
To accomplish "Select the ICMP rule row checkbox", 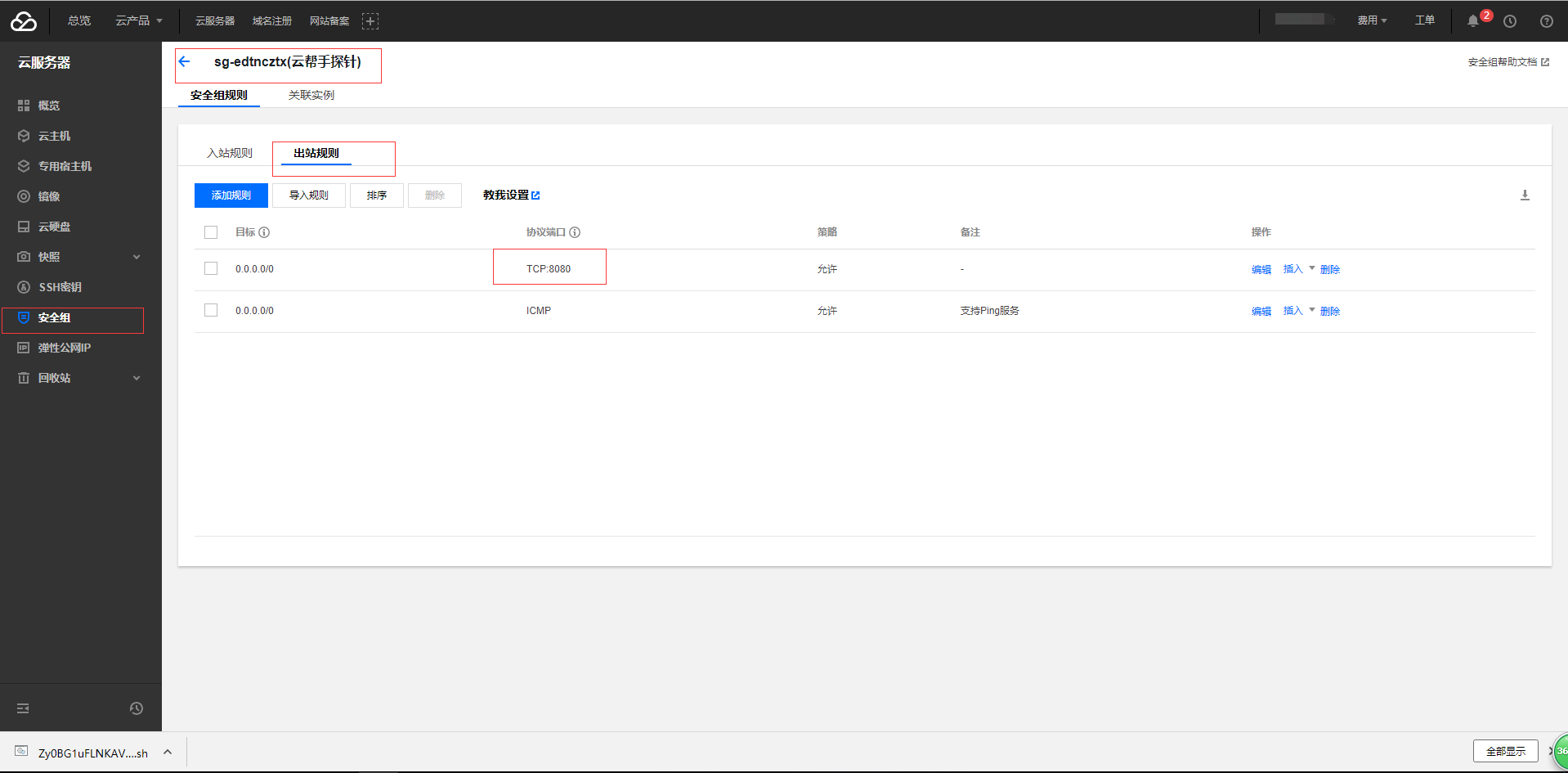I will pyautogui.click(x=211, y=311).
